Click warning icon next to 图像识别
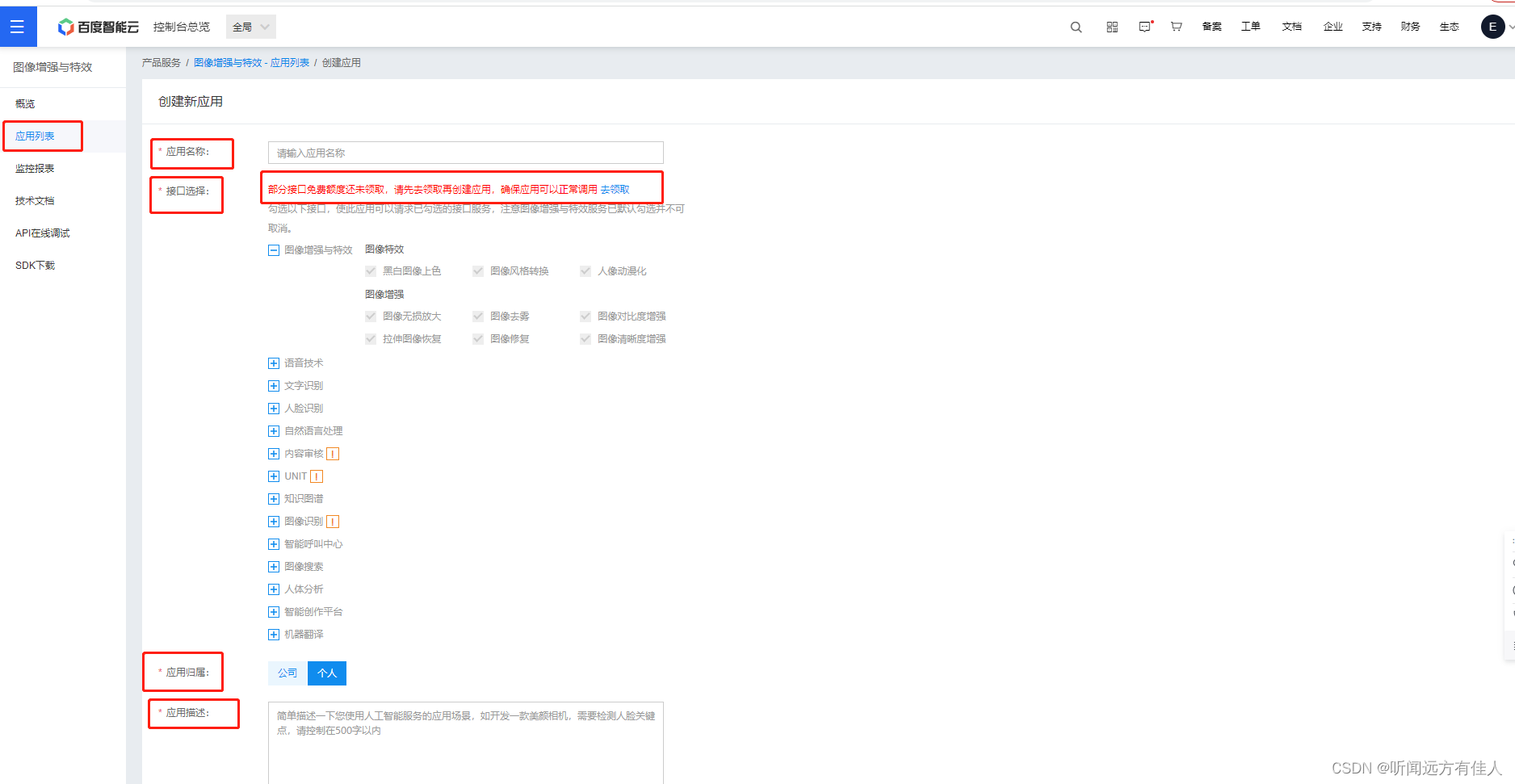This screenshot has height=784, width=1515. click(333, 522)
